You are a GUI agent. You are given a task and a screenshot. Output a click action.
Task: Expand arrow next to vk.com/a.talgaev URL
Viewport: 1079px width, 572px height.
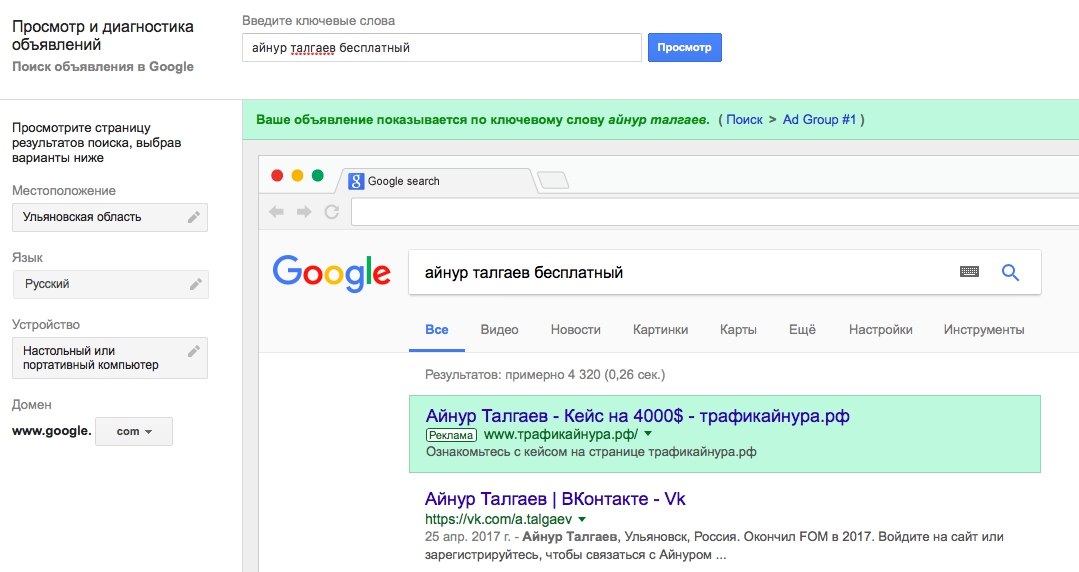coord(582,519)
